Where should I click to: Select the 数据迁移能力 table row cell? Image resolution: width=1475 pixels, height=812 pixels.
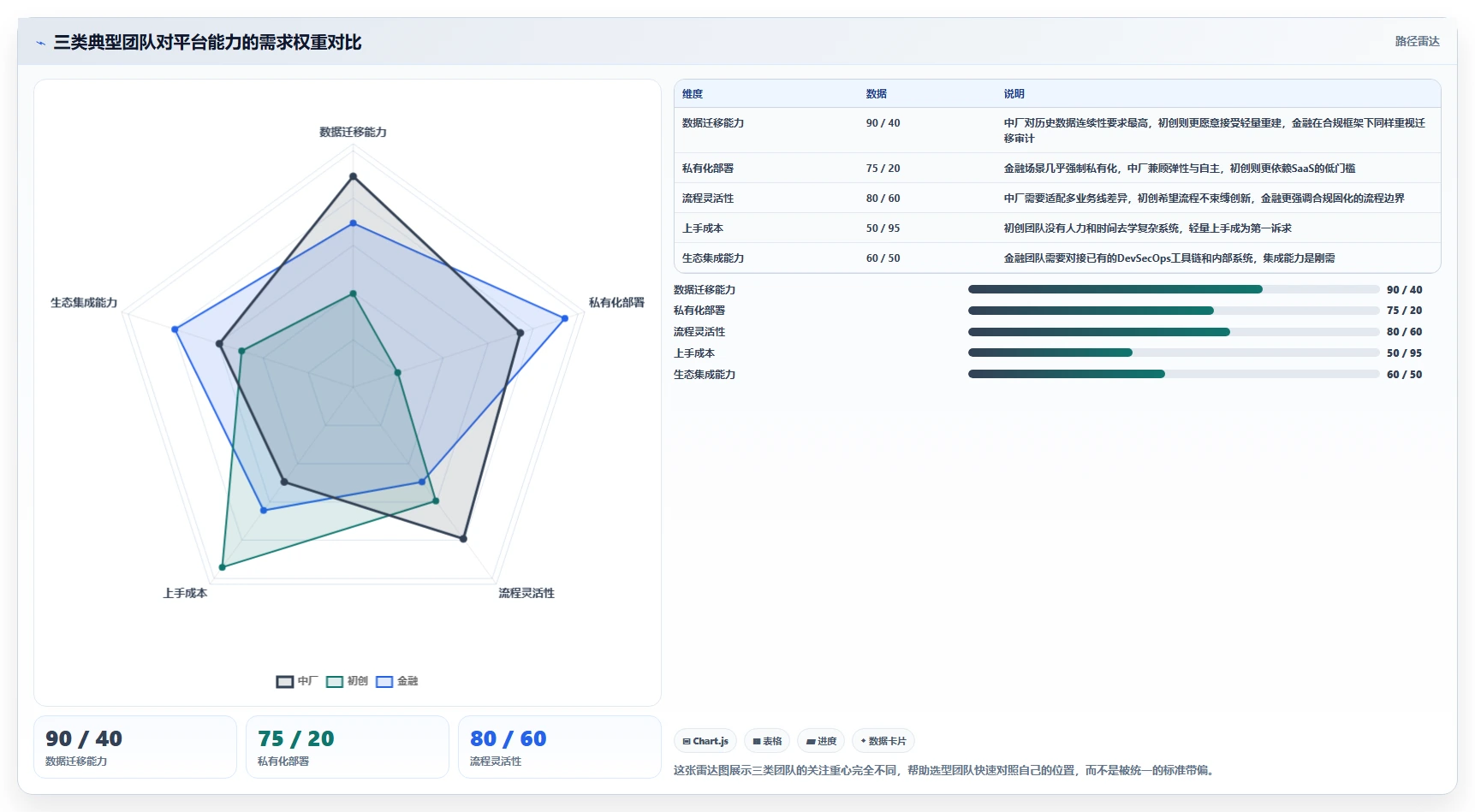click(713, 123)
